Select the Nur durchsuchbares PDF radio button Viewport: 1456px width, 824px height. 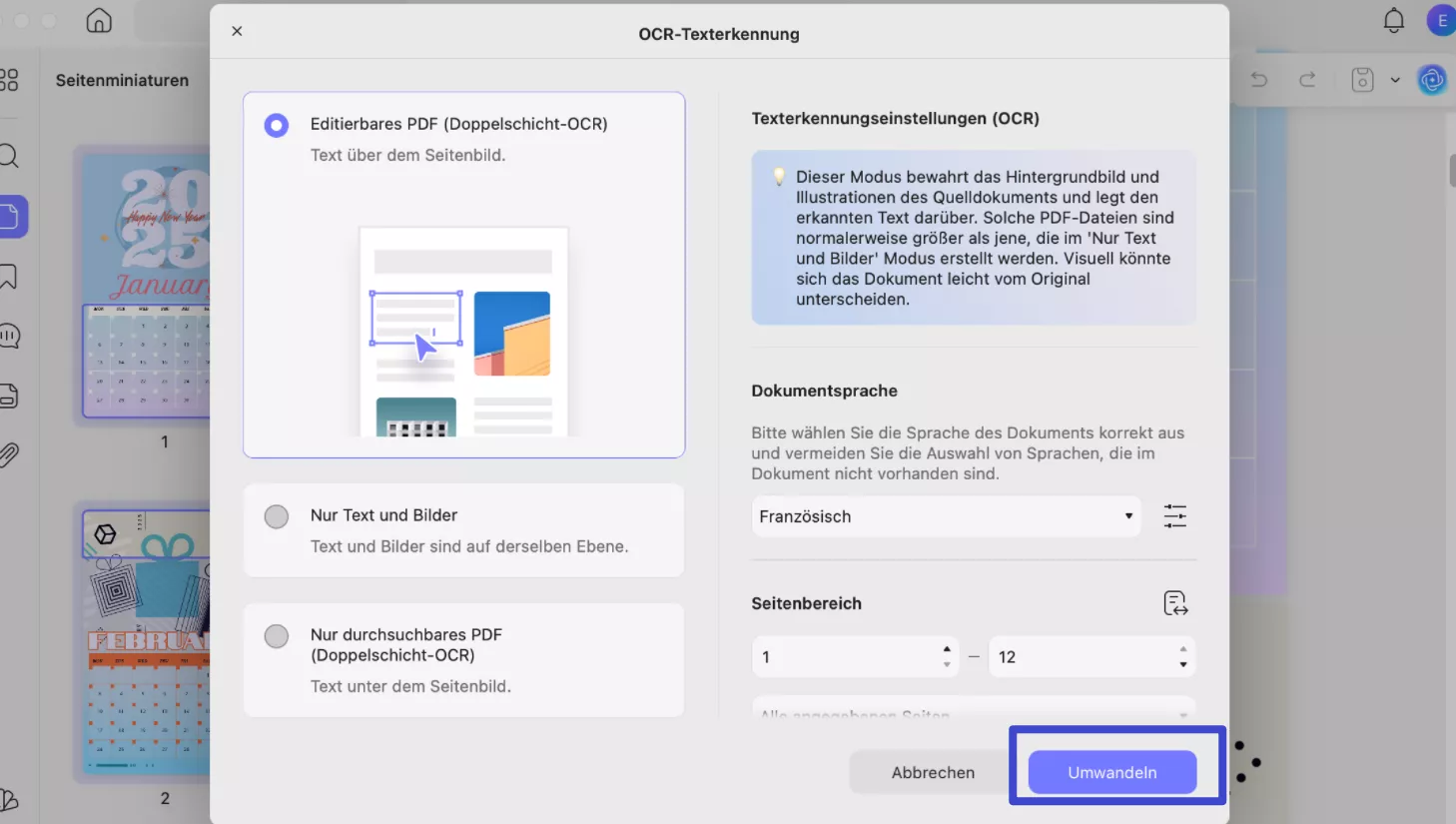pyautogui.click(x=277, y=636)
